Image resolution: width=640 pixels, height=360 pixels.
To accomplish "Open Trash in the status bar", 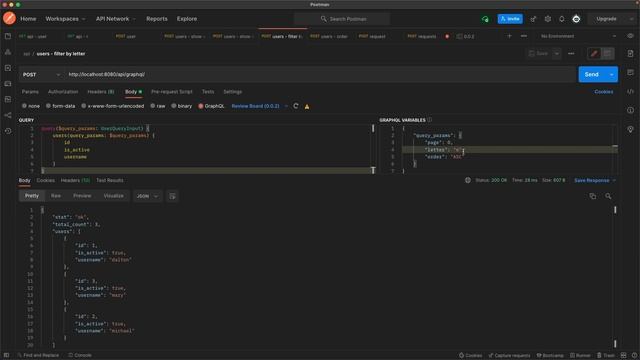I will click(x=606, y=355).
